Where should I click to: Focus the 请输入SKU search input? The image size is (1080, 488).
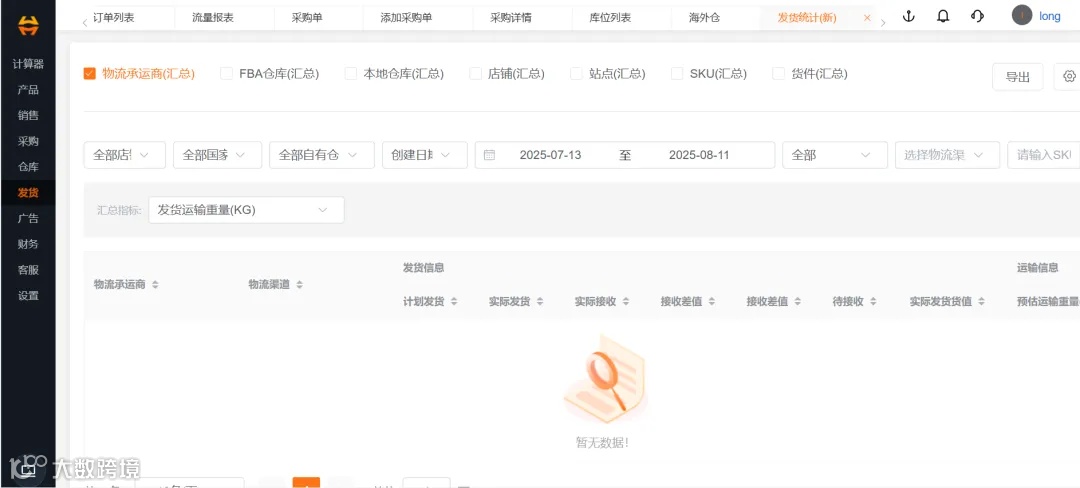point(1043,155)
